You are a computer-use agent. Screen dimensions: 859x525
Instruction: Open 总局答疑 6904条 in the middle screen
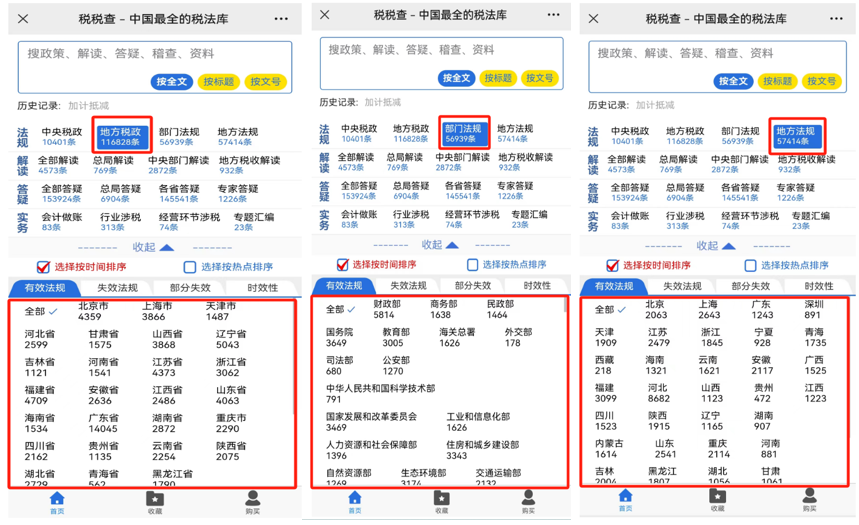point(411,191)
